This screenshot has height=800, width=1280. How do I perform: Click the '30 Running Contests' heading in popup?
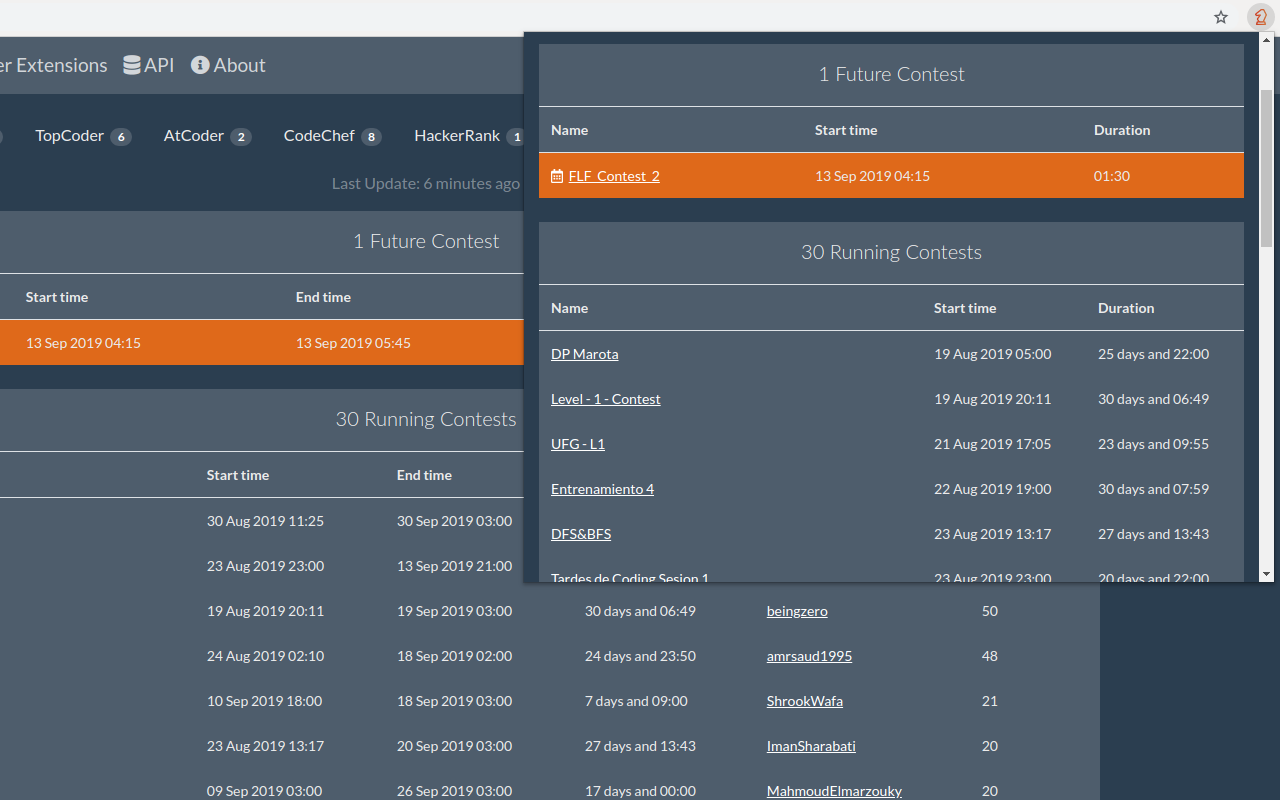click(x=891, y=253)
